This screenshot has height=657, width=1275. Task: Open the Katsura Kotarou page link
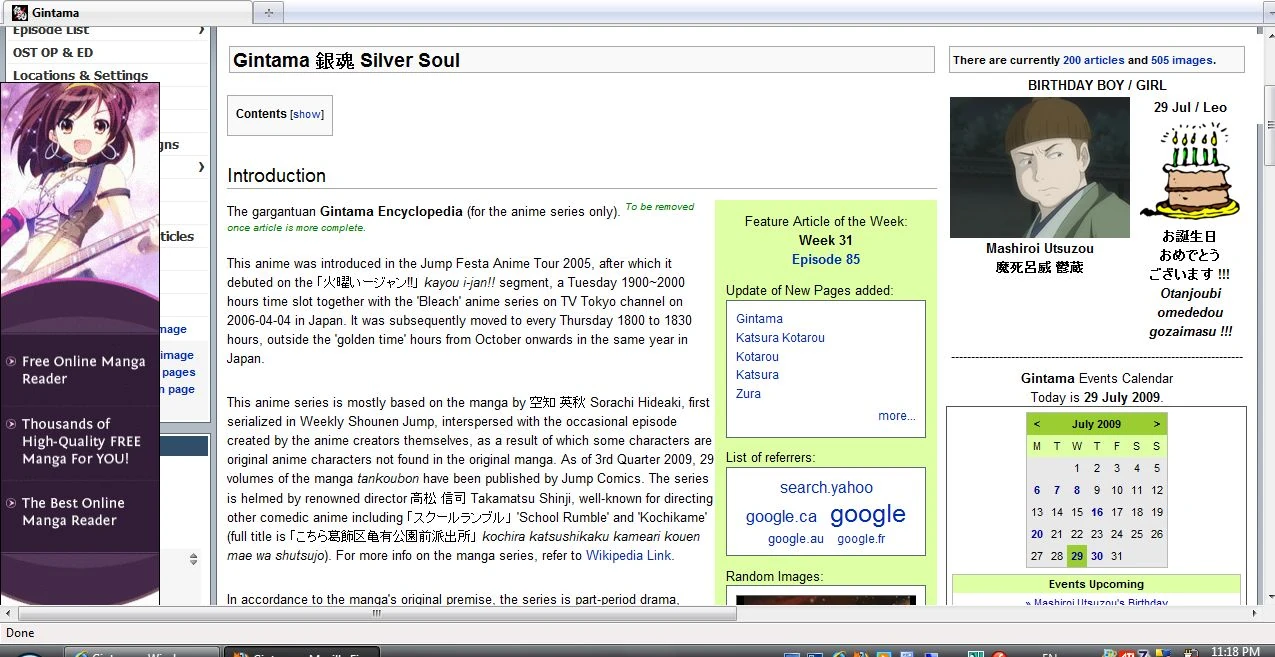[780, 338]
